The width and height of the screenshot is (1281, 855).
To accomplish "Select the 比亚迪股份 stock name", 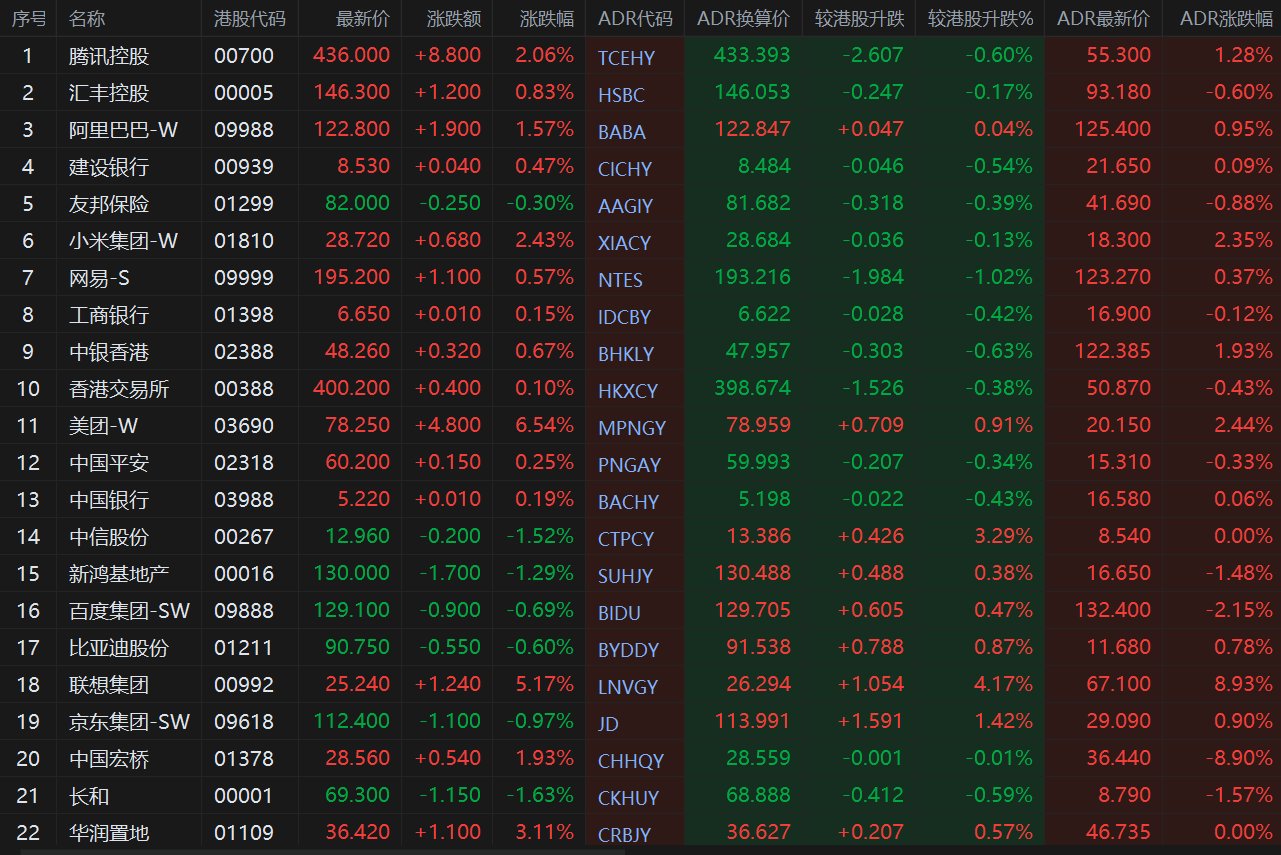I will (120, 648).
